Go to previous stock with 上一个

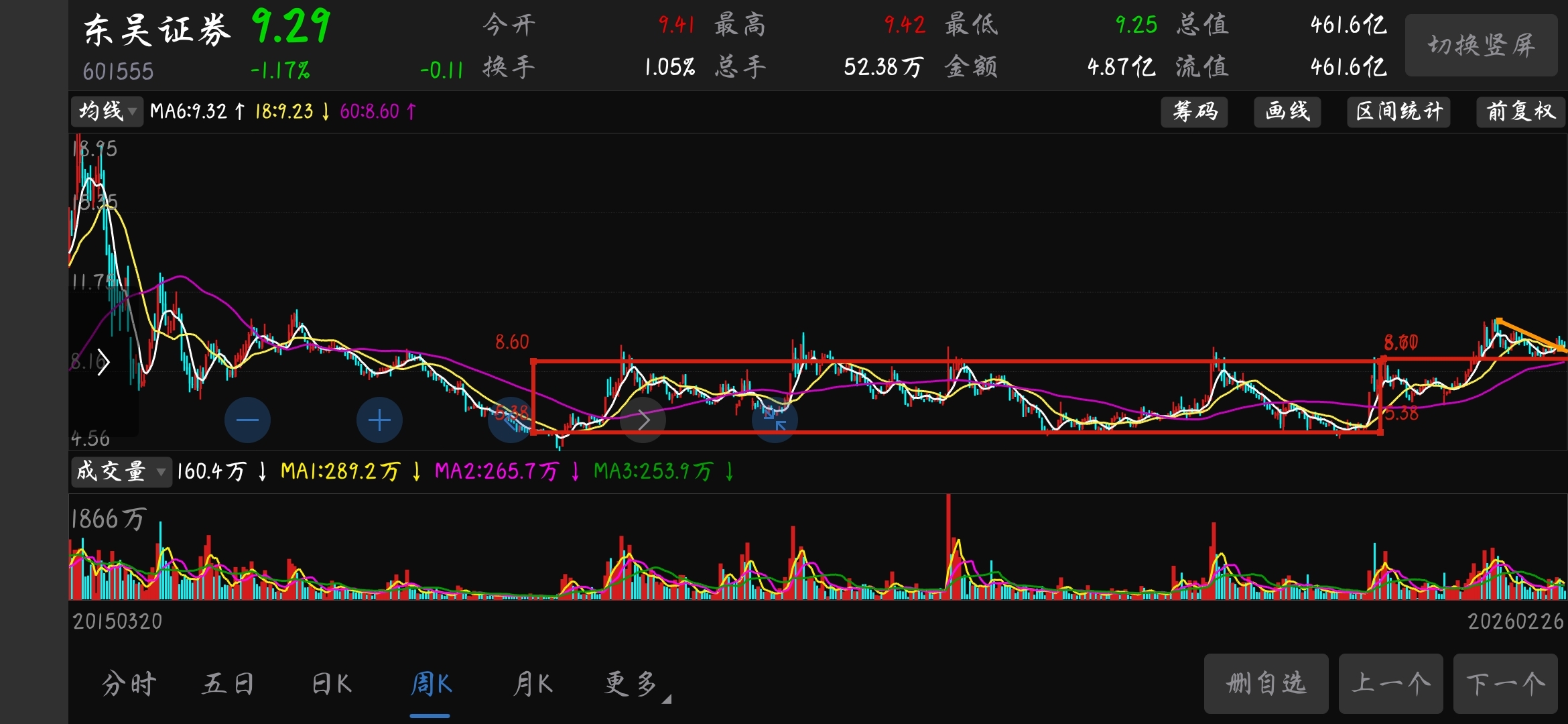[1390, 684]
